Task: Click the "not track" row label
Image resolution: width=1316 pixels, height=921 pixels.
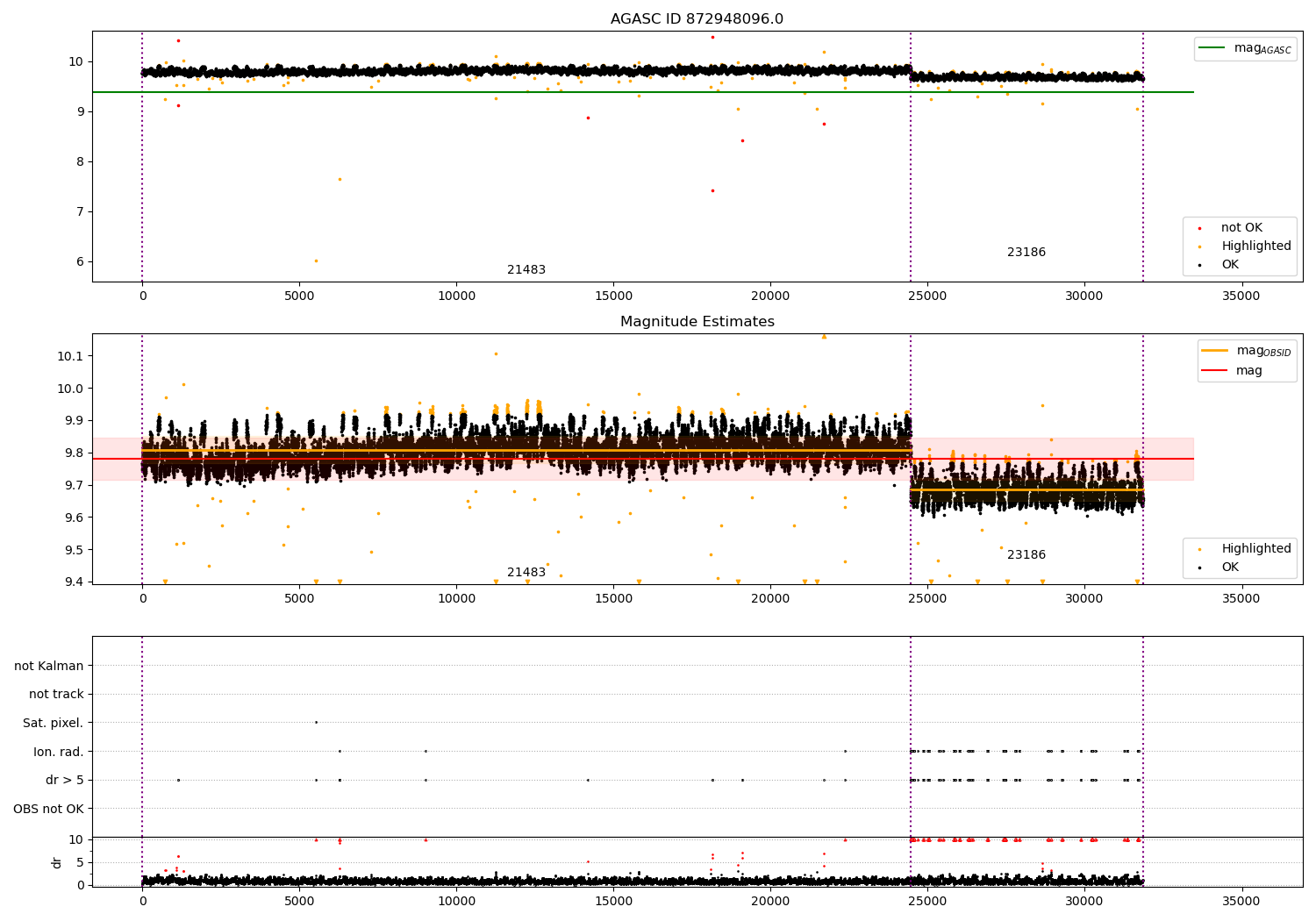Action: (x=56, y=695)
